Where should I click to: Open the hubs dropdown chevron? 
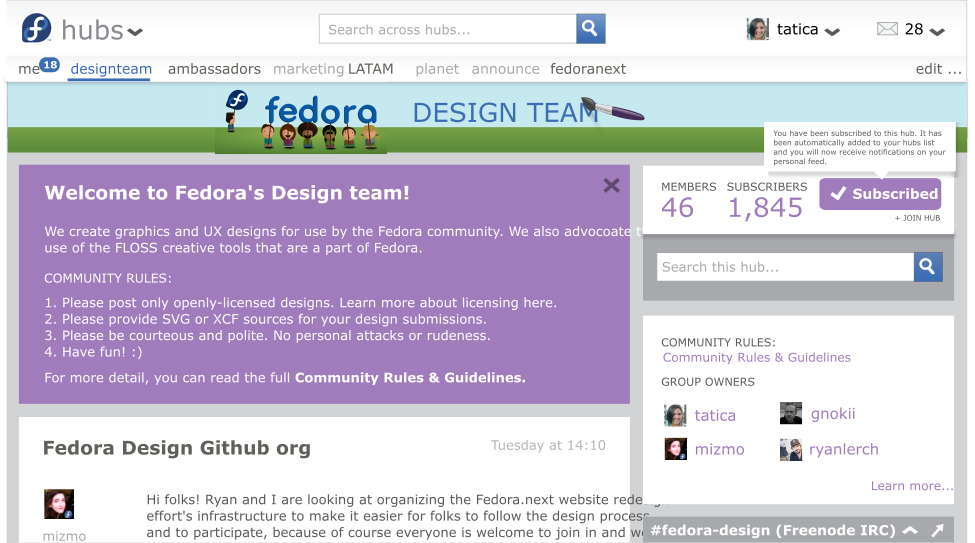click(x=135, y=32)
